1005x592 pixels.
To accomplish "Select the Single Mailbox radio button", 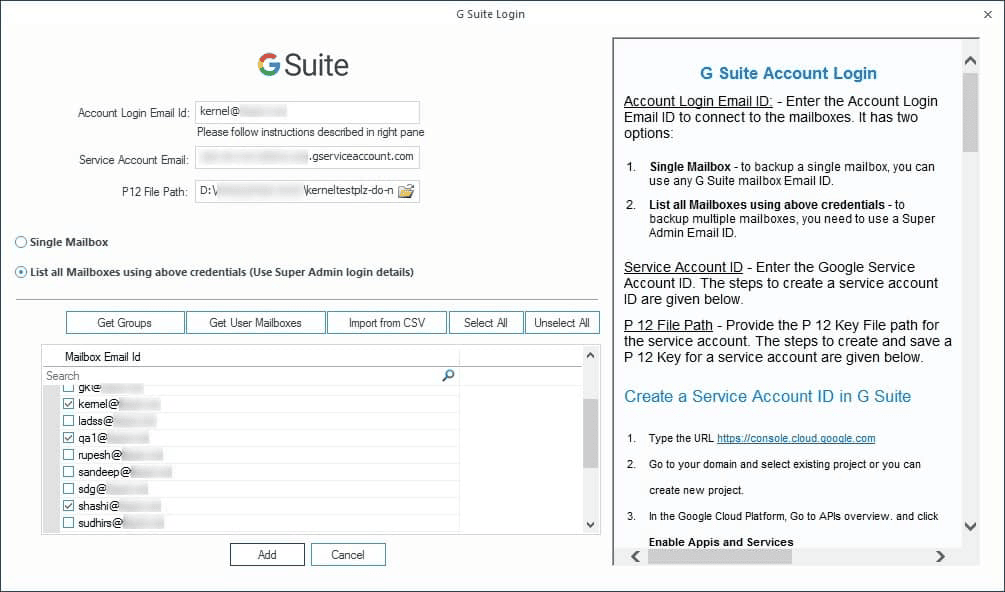I will pos(21,242).
